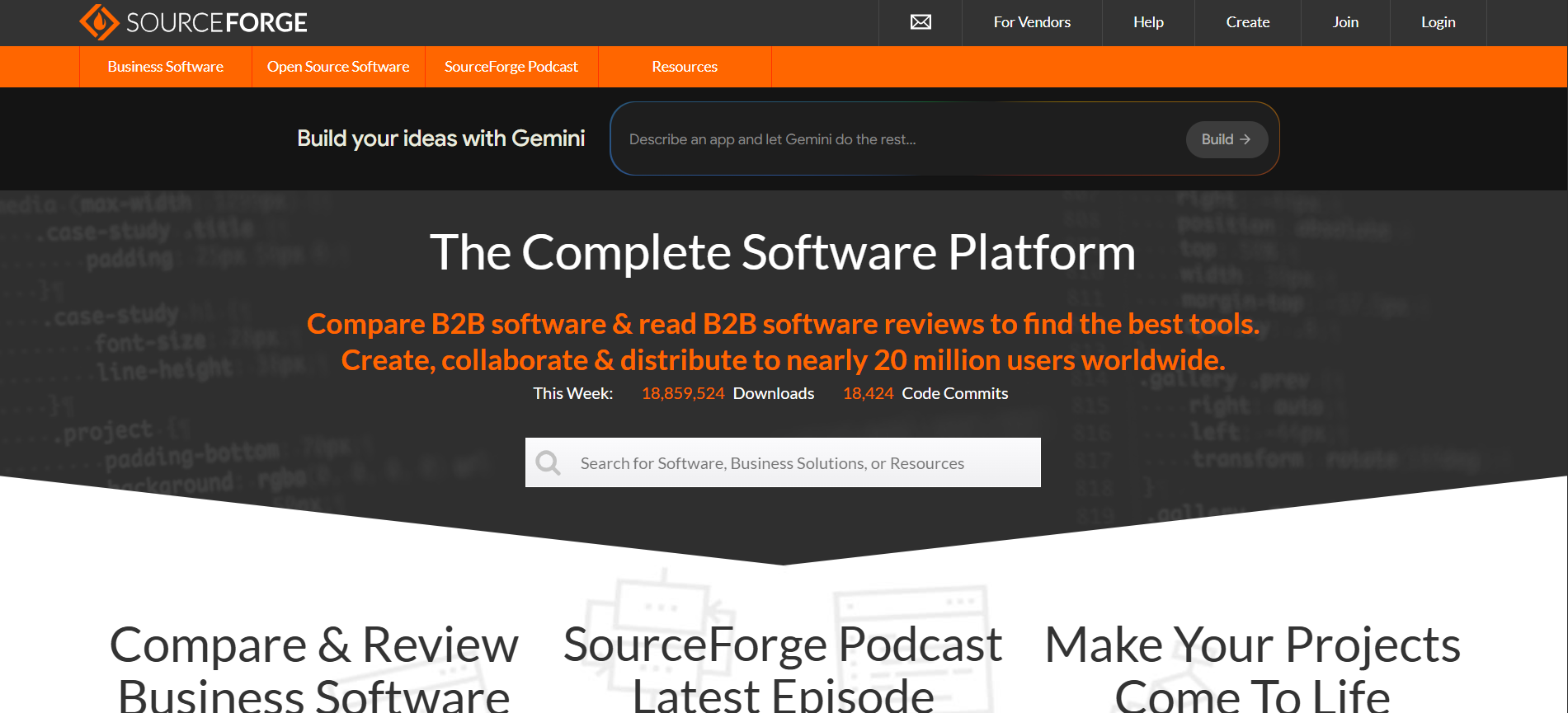The height and width of the screenshot is (713, 1568).
Task: Click The Complete Software Platform heading
Action: click(x=783, y=251)
